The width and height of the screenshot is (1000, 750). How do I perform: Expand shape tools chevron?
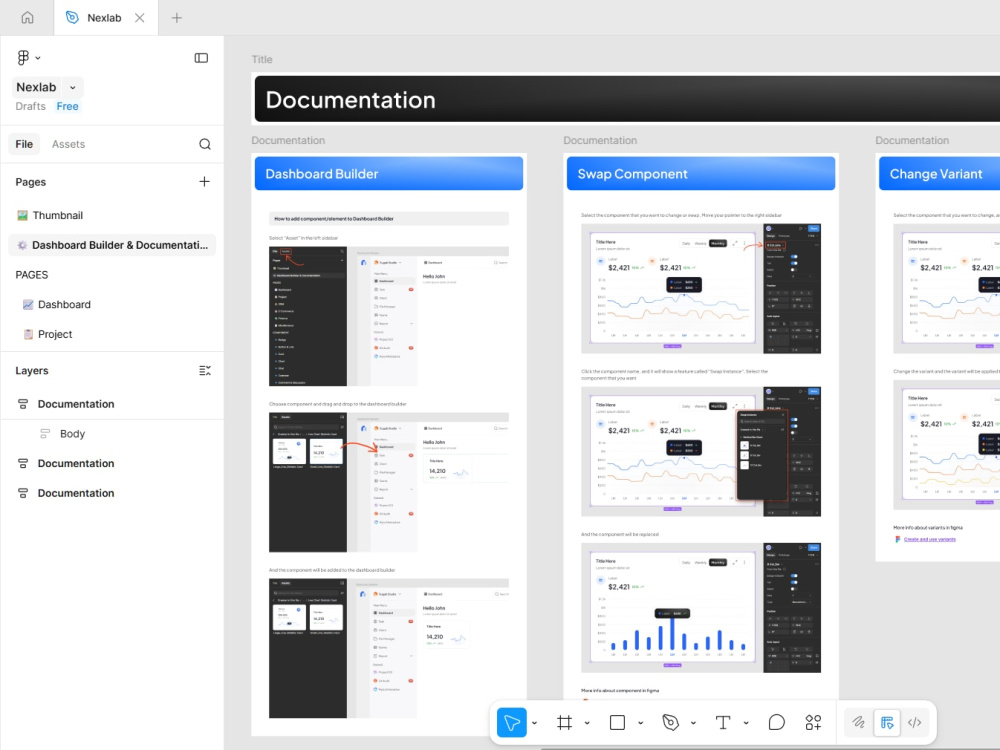(640, 723)
